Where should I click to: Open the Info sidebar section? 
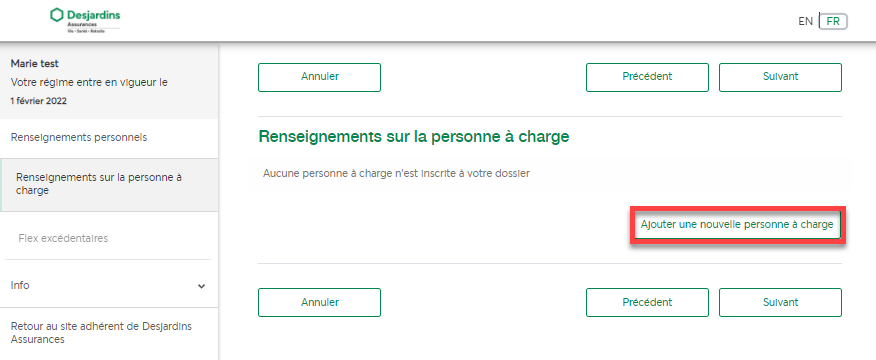point(108,285)
